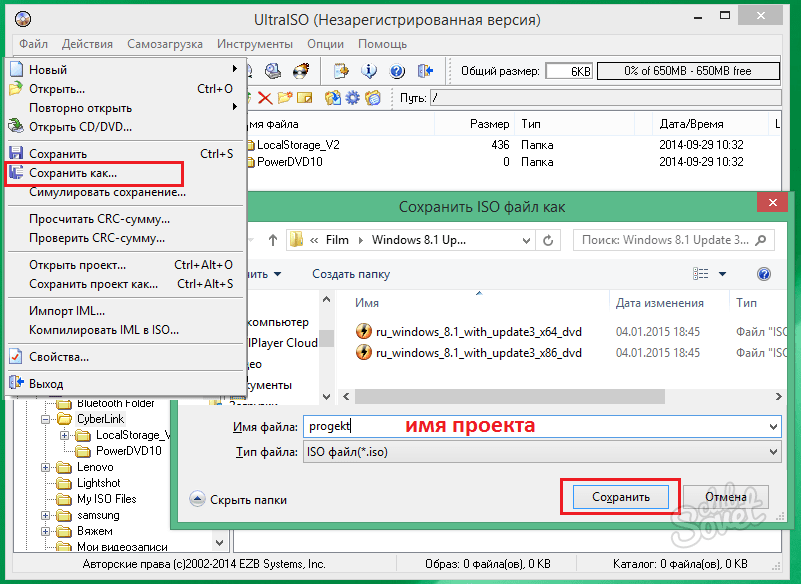Click the blue gear settings icon
The image size is (801, 584).
pos(352,98)
